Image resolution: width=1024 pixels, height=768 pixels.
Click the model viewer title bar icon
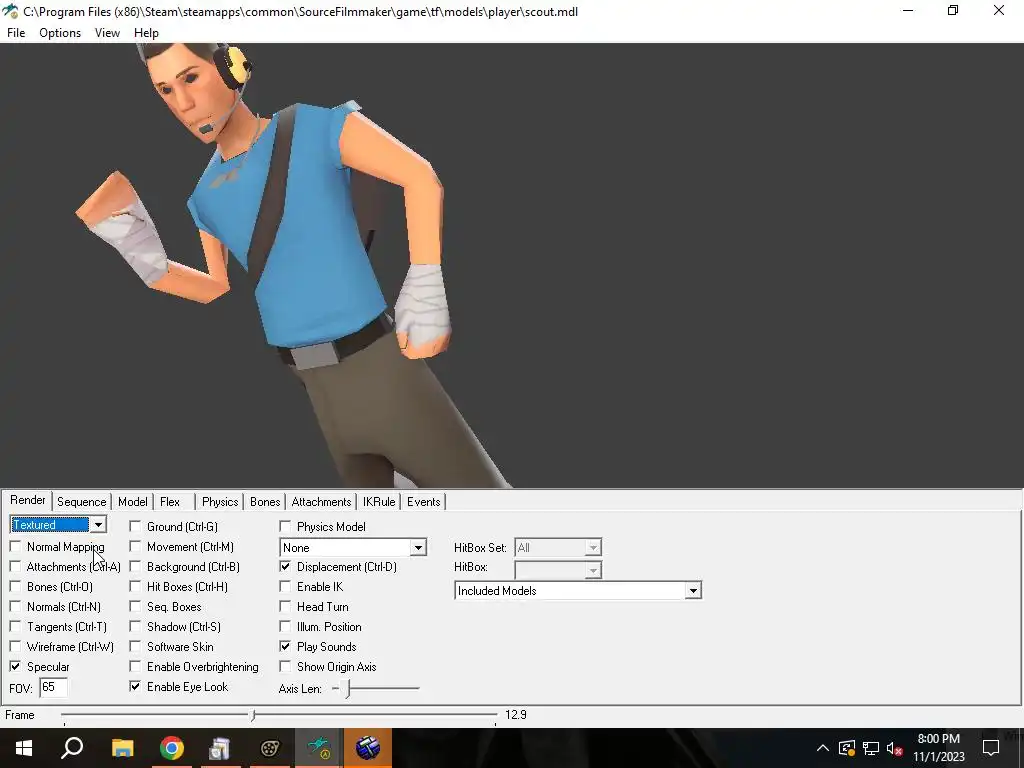[10, 11]
